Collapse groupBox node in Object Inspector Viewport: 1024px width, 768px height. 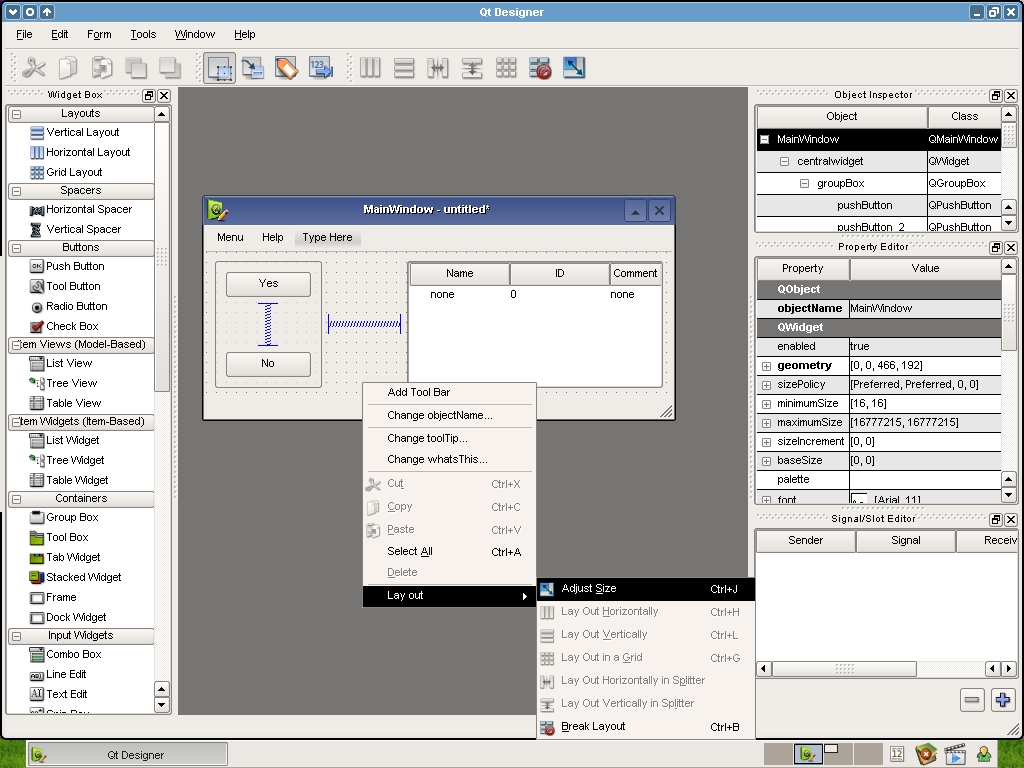pos(805,184)
